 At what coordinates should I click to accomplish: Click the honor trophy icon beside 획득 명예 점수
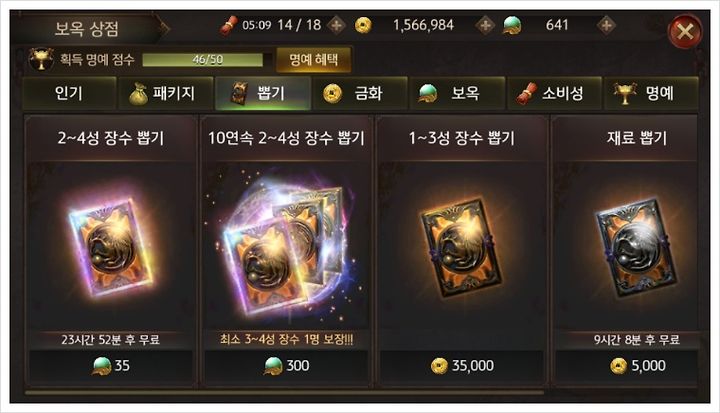coord(41,59)
